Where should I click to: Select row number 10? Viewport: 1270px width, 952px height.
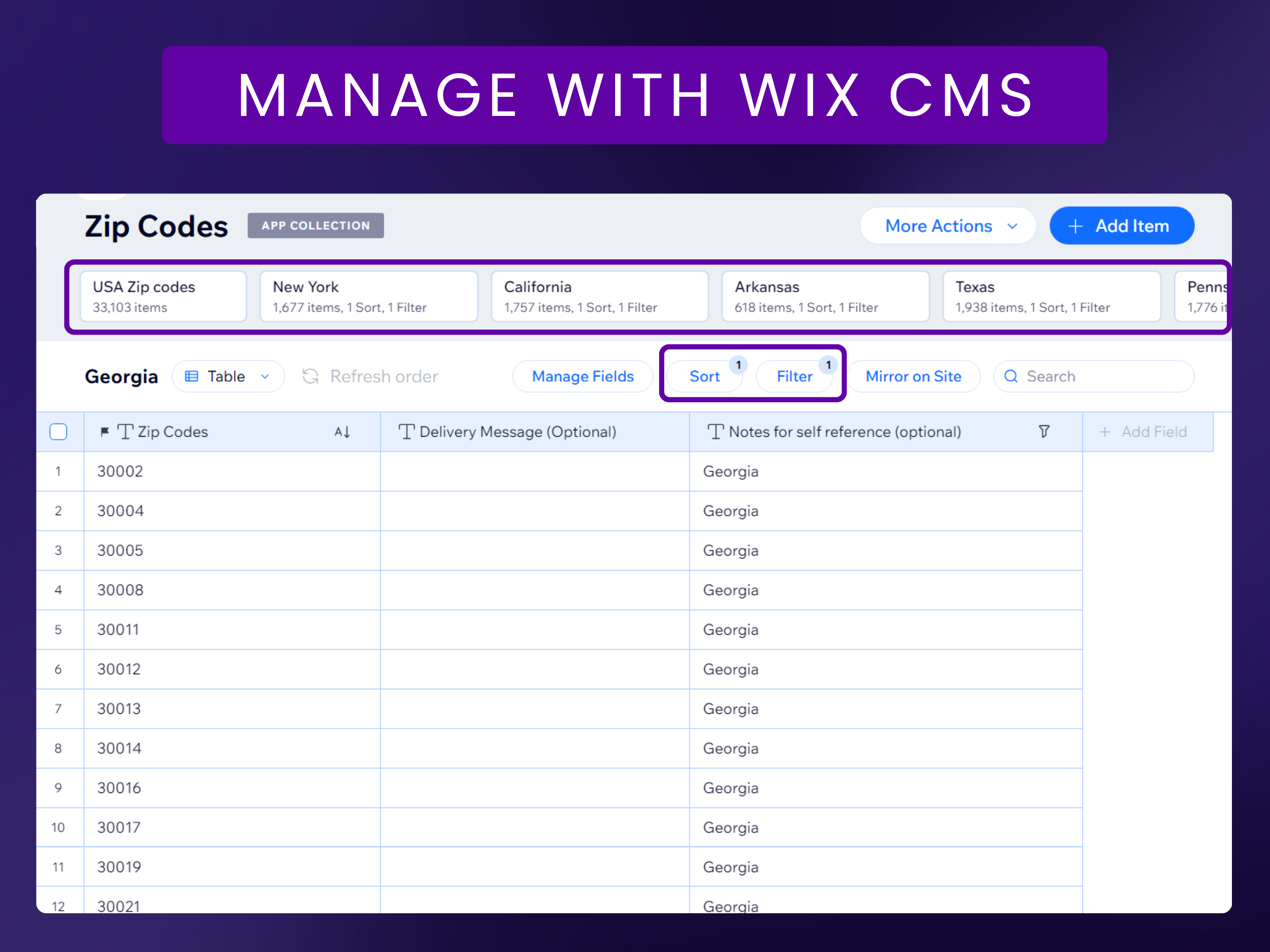pyautogui.click(x=58, y=828)
